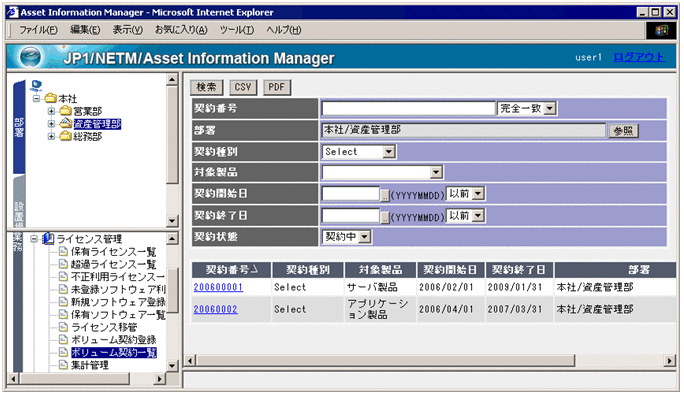Click page icon beside 保有ソフトウェア一覧
The height and width of the screenshot is (396, 684).
click(63, 314)
